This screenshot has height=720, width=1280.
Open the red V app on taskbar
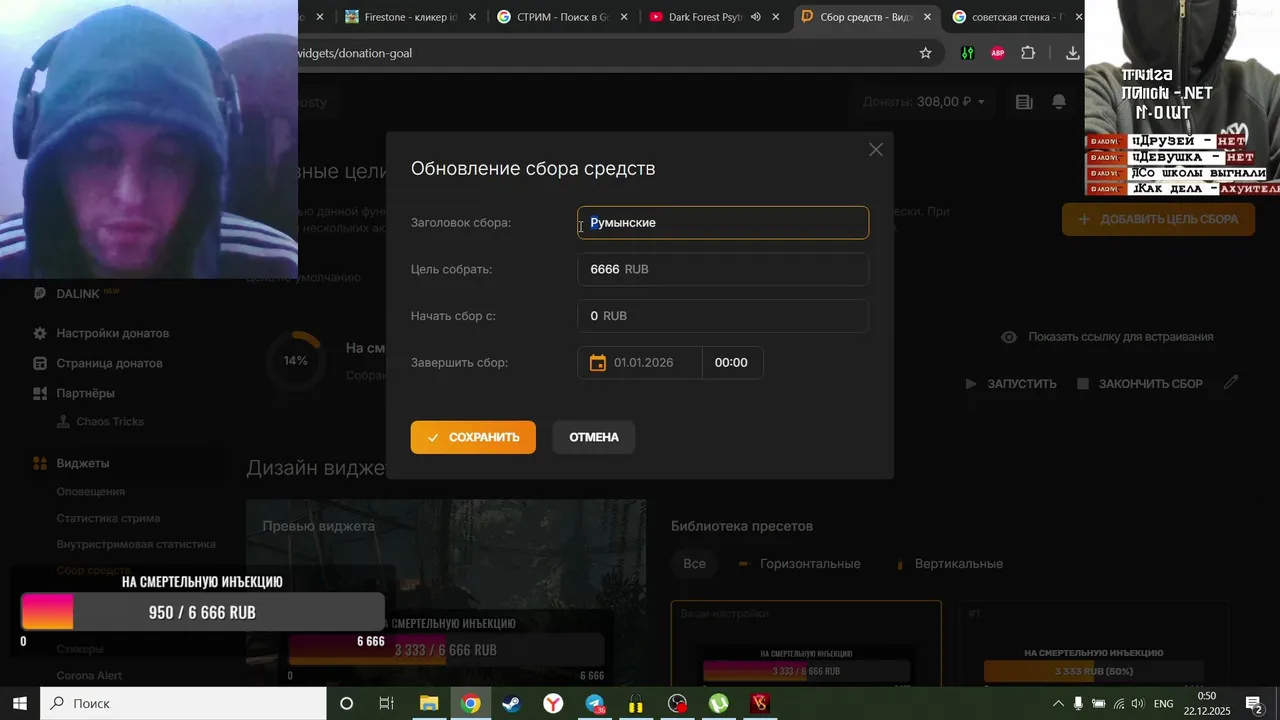coord(760,704)
